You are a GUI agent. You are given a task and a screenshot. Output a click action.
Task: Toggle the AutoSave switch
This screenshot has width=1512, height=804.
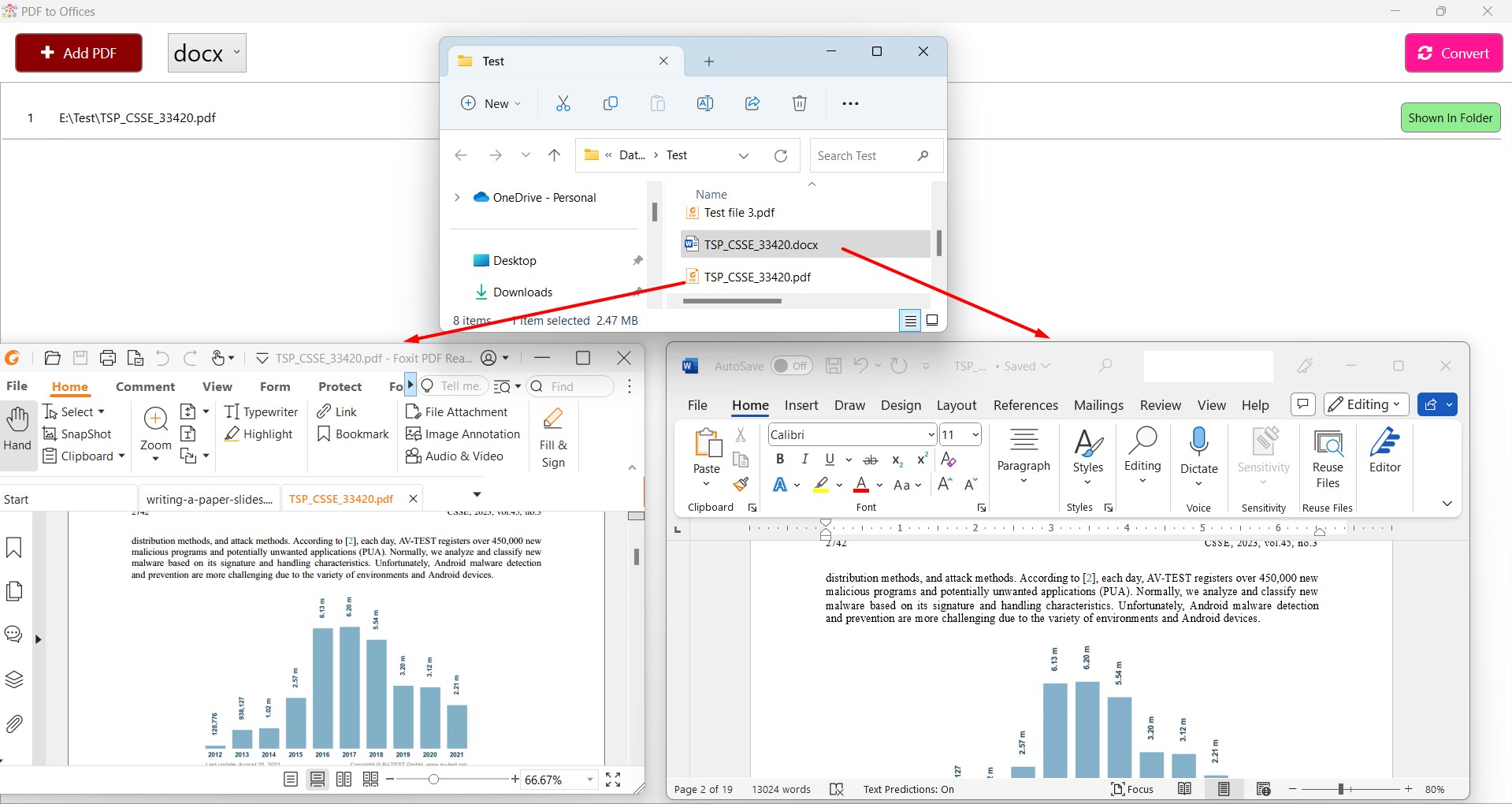coord(790,366)
